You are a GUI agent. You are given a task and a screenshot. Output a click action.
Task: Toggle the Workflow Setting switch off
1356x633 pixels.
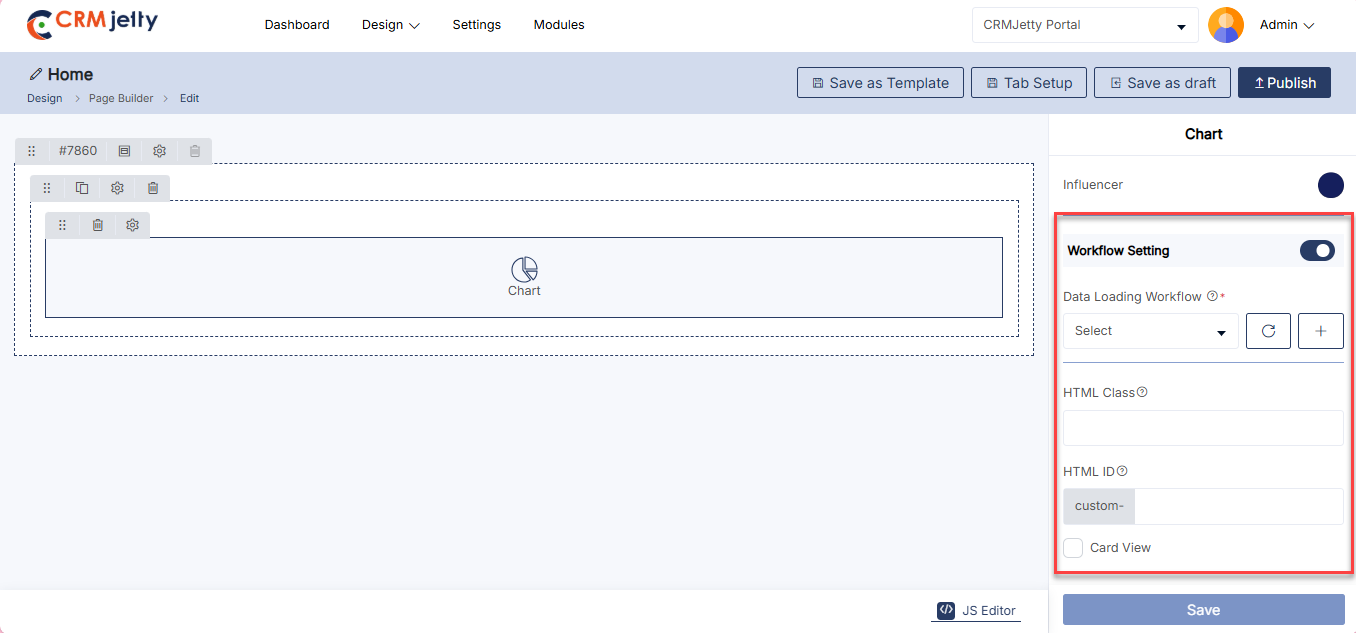click(x=1317, y=251)
